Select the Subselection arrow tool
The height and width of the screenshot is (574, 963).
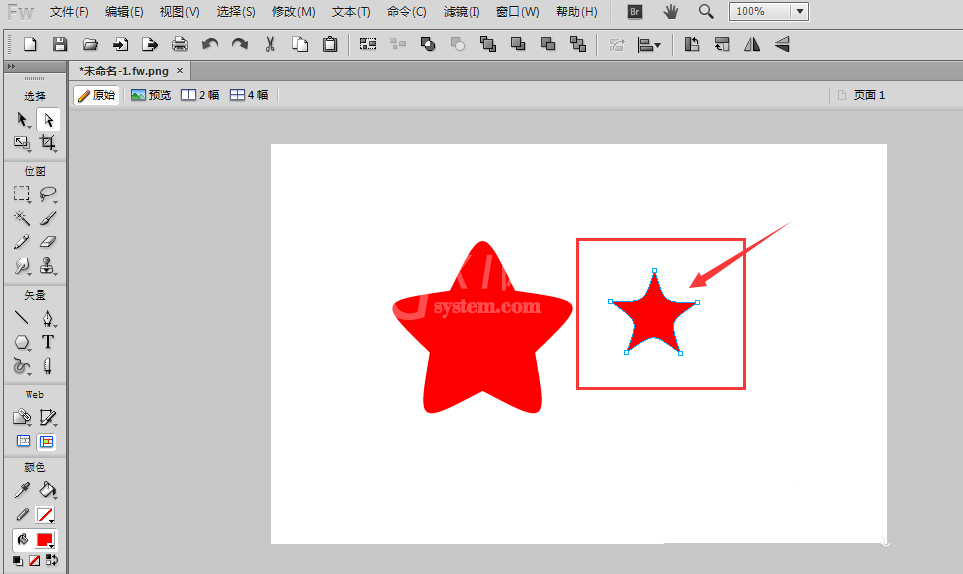tap(48, 120)
